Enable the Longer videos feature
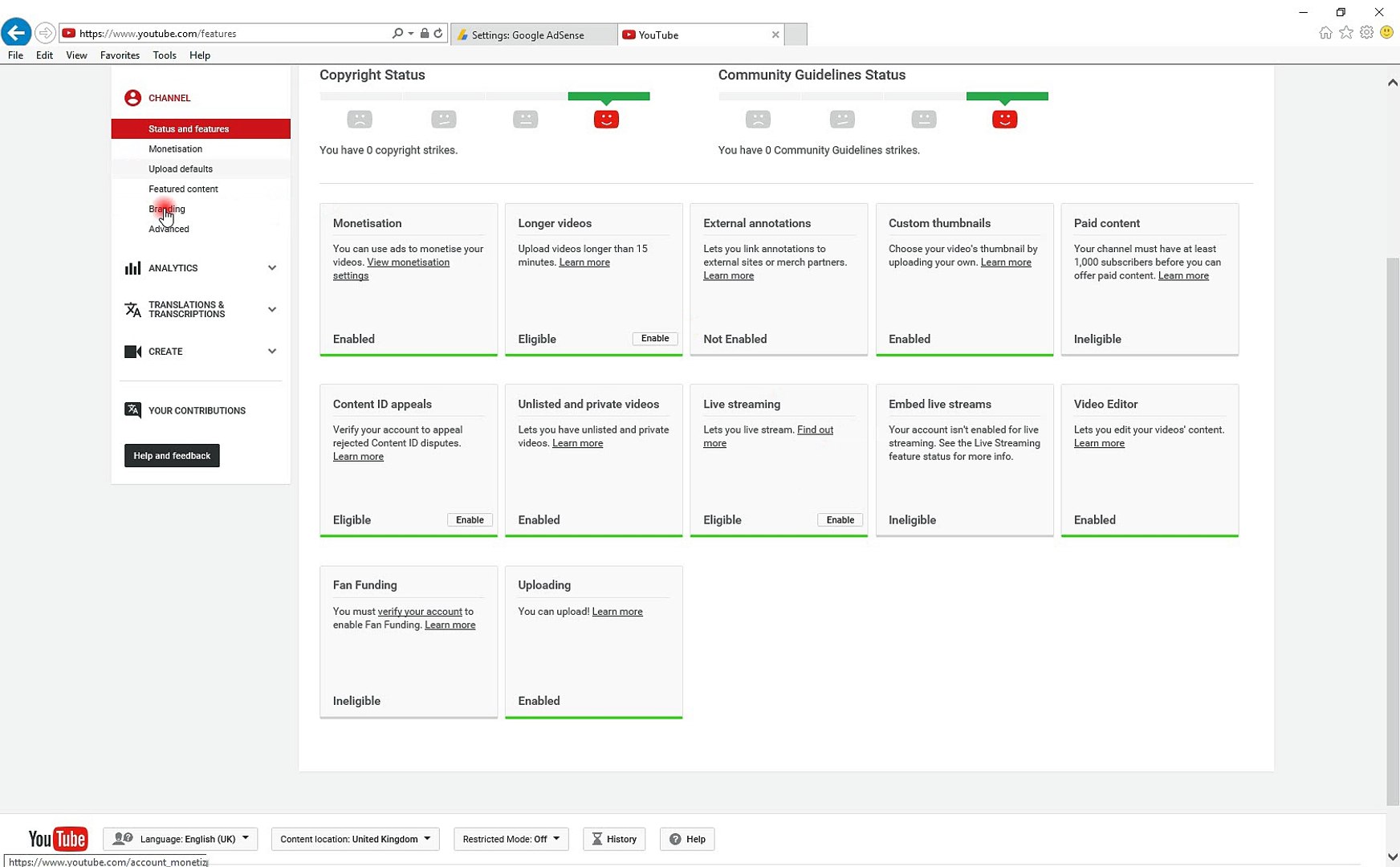The image size is (1400, 867). click(x=654, y=339)
